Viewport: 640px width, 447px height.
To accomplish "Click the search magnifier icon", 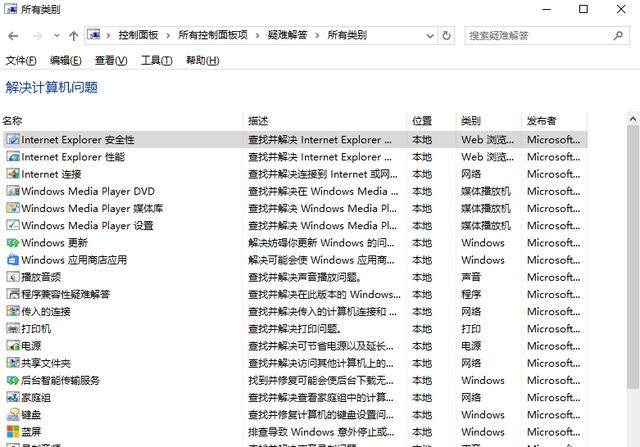I will point(618,36).
